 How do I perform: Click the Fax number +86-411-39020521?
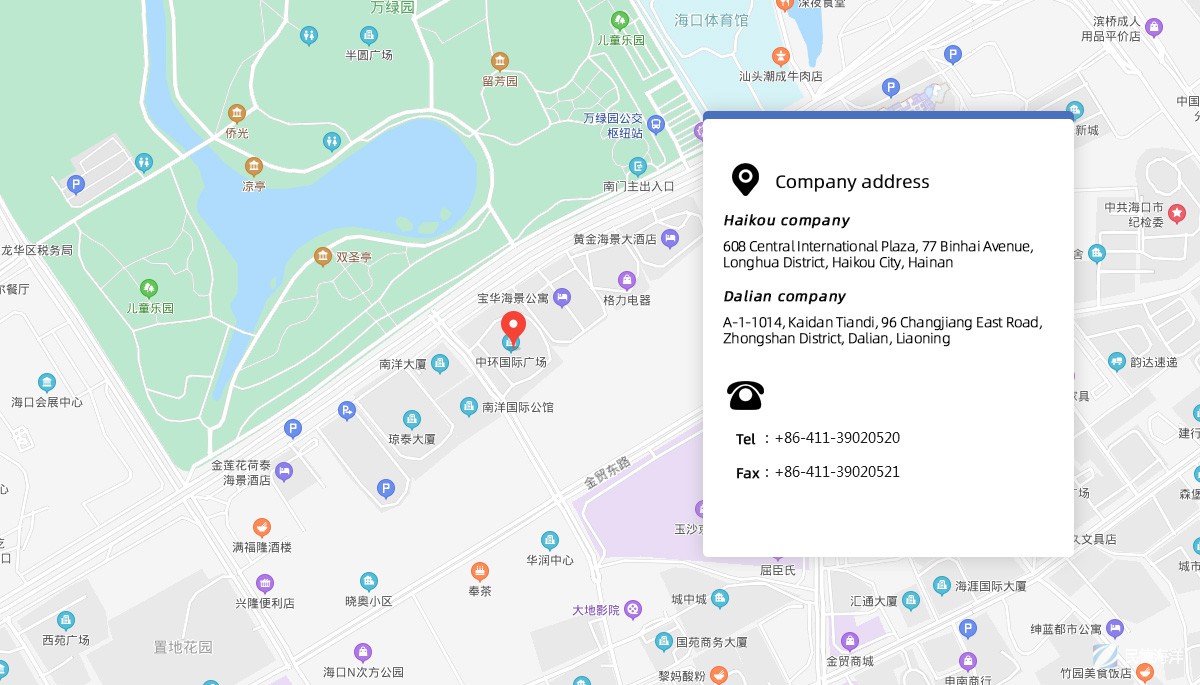tap(837, 472)
